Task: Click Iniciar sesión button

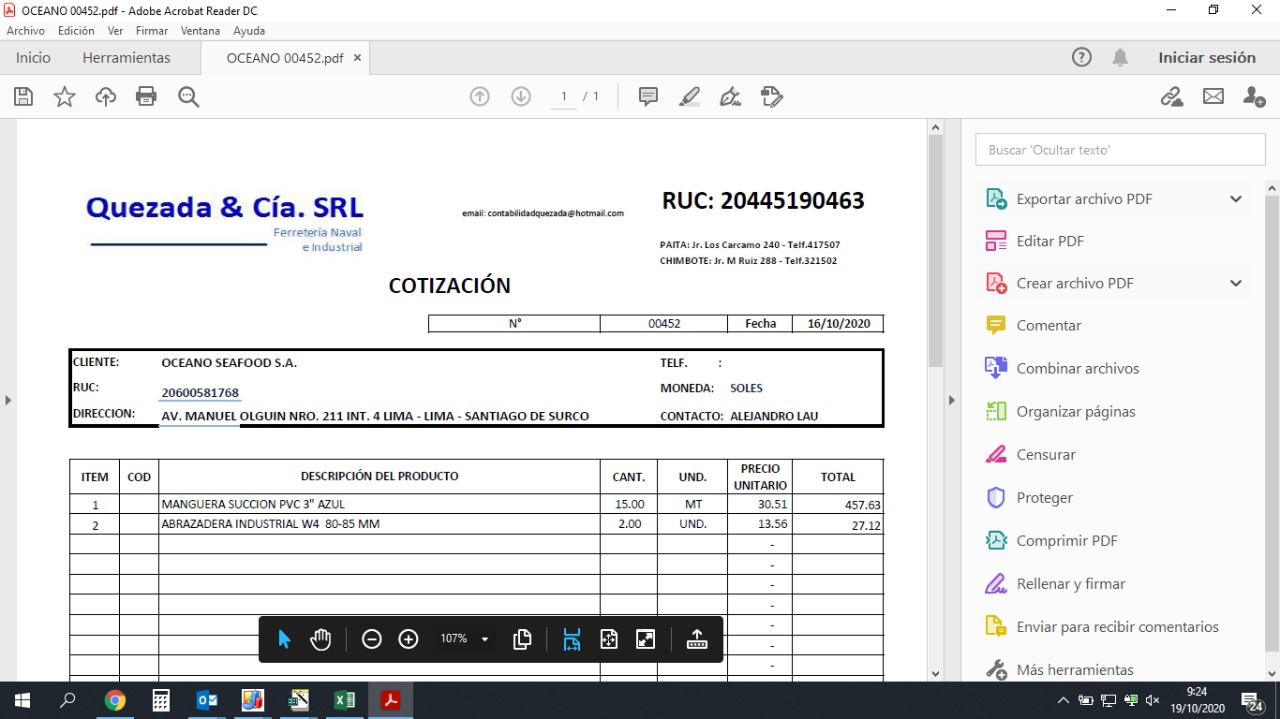Action: click(1206, 58)
